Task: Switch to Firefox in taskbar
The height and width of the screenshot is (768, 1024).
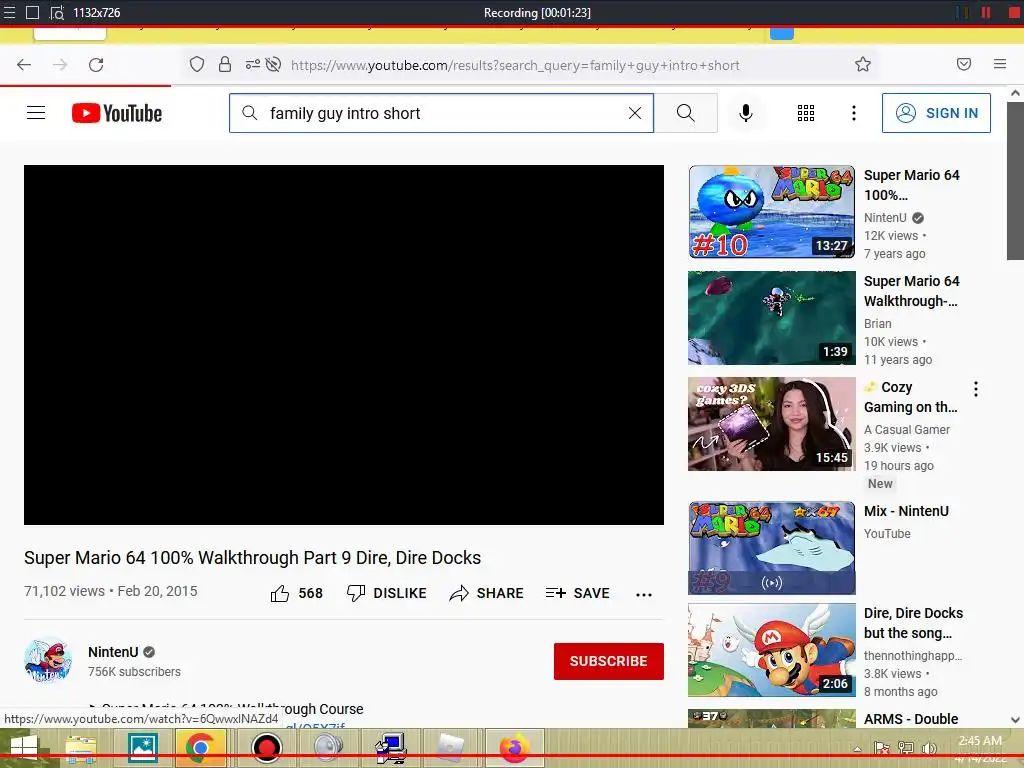Action: click(x=515, y=748)
